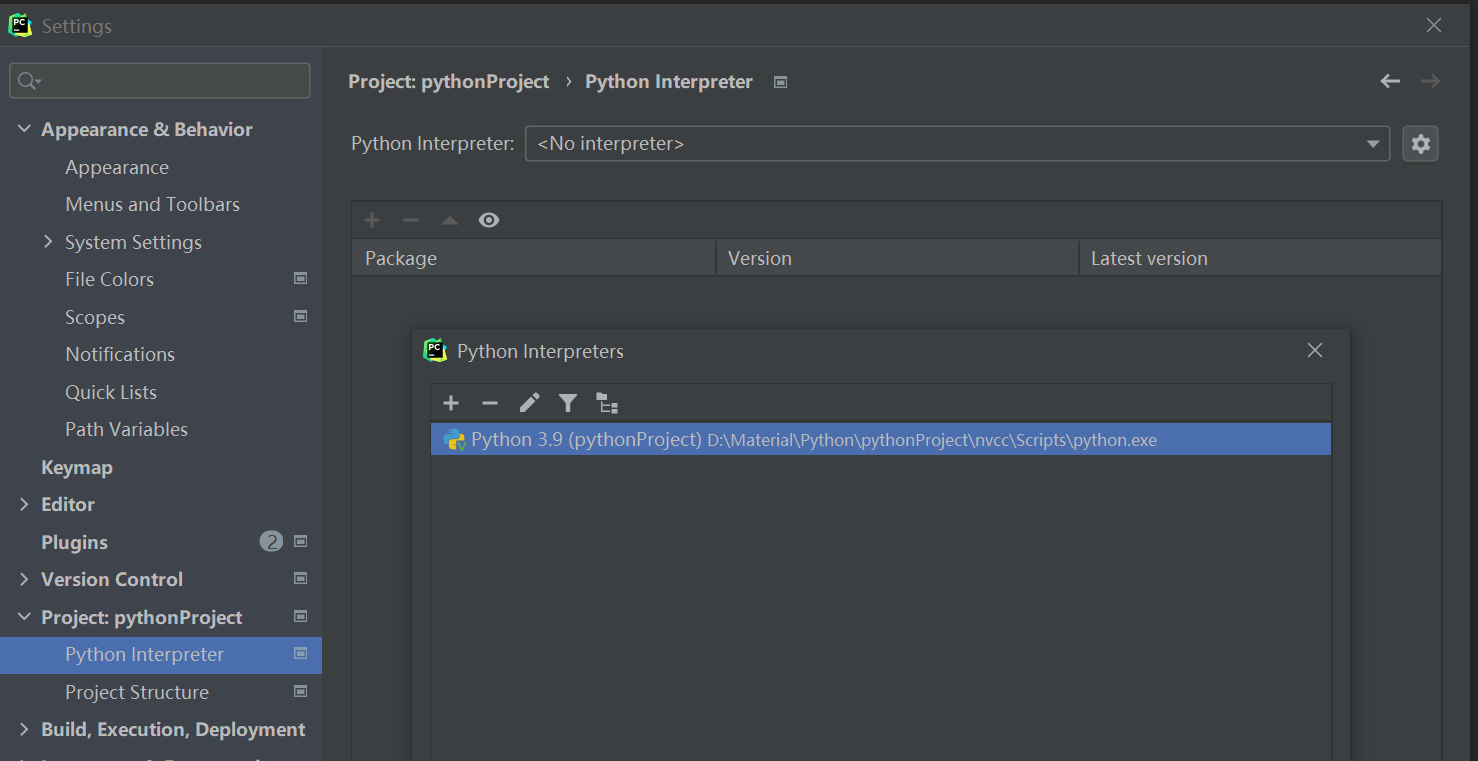Viewport: 1478px width, 761px height.
Task: Expand the System Settings node
Action: [48, 242]
